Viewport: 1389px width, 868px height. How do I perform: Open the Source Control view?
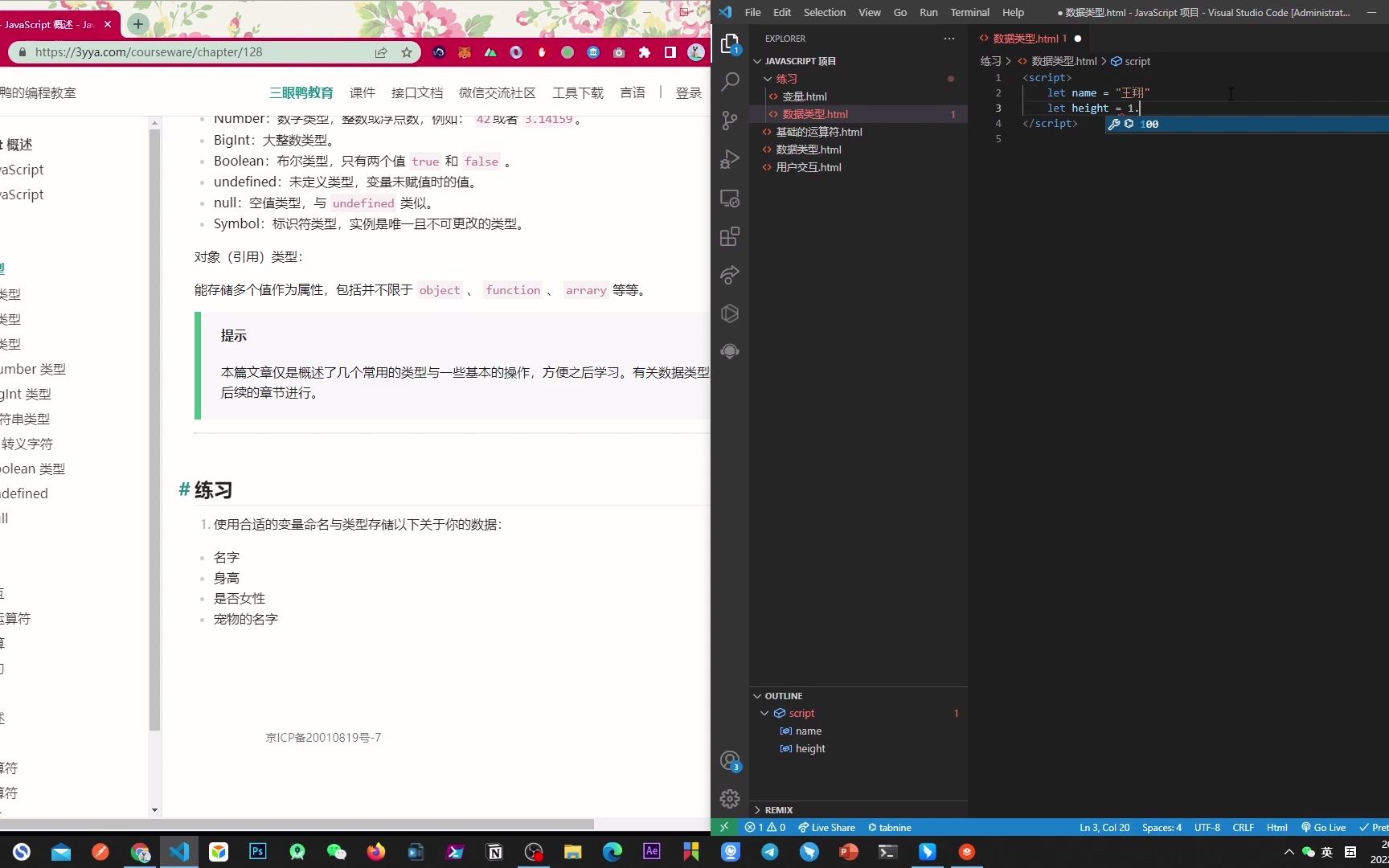click(730, 120)
